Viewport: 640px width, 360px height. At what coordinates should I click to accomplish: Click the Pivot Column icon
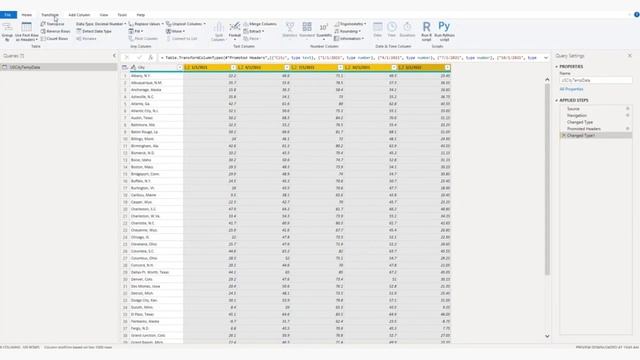point(131,39)
